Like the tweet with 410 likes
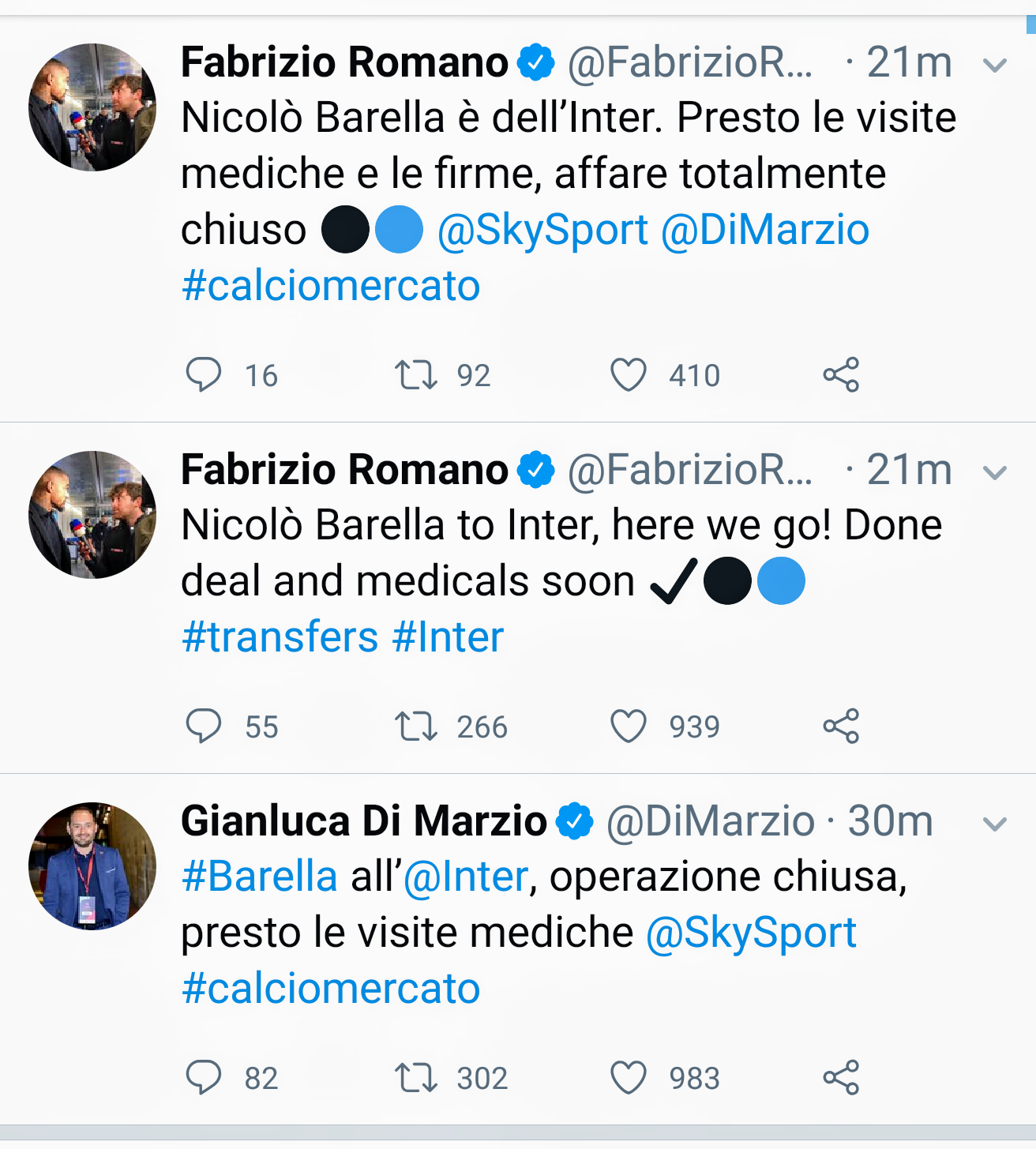The width and height of the screenshot is (1036, 1149). 629,375
